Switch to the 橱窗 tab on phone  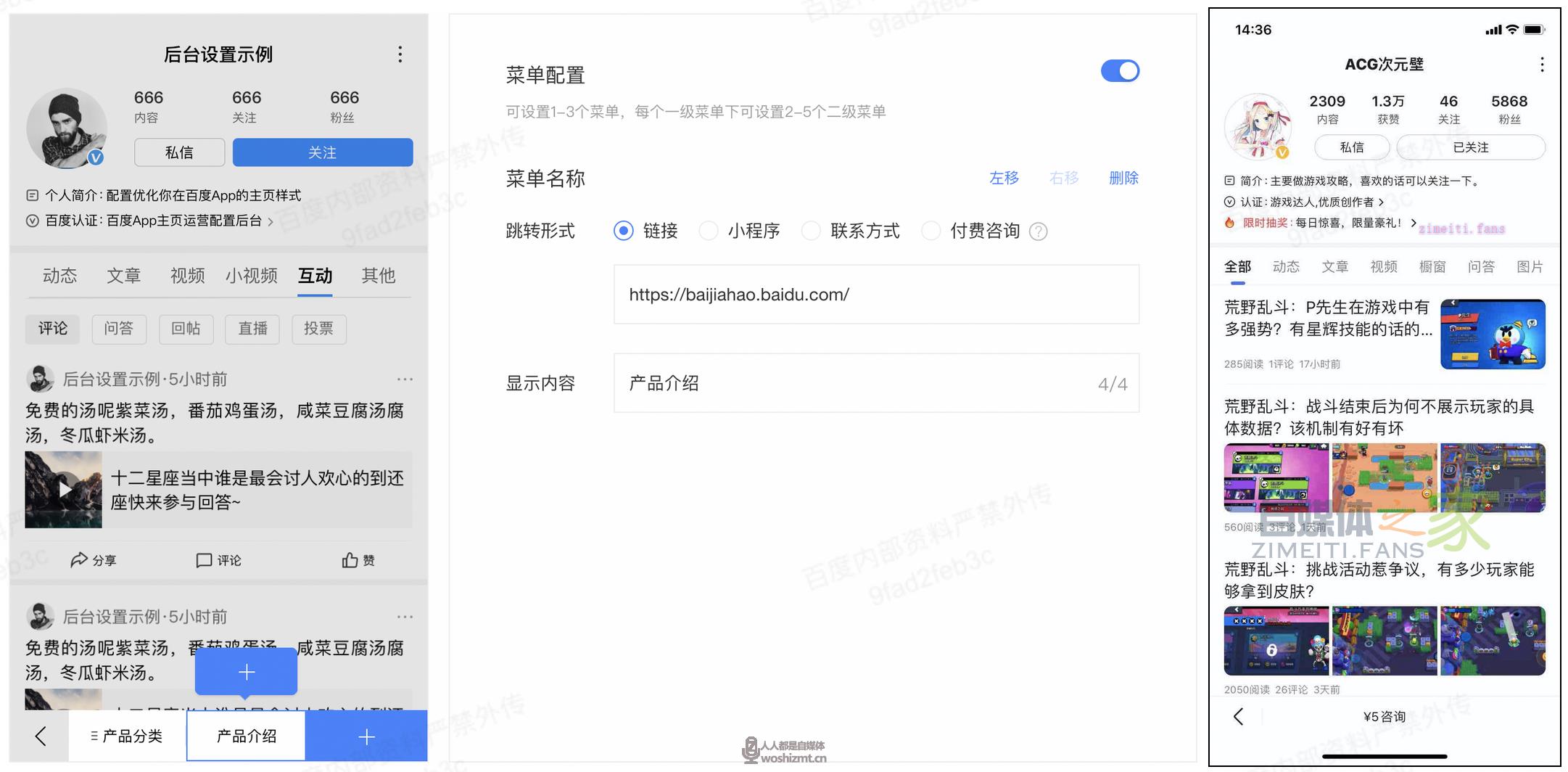pyautogui.click(x=1432, y=267)
